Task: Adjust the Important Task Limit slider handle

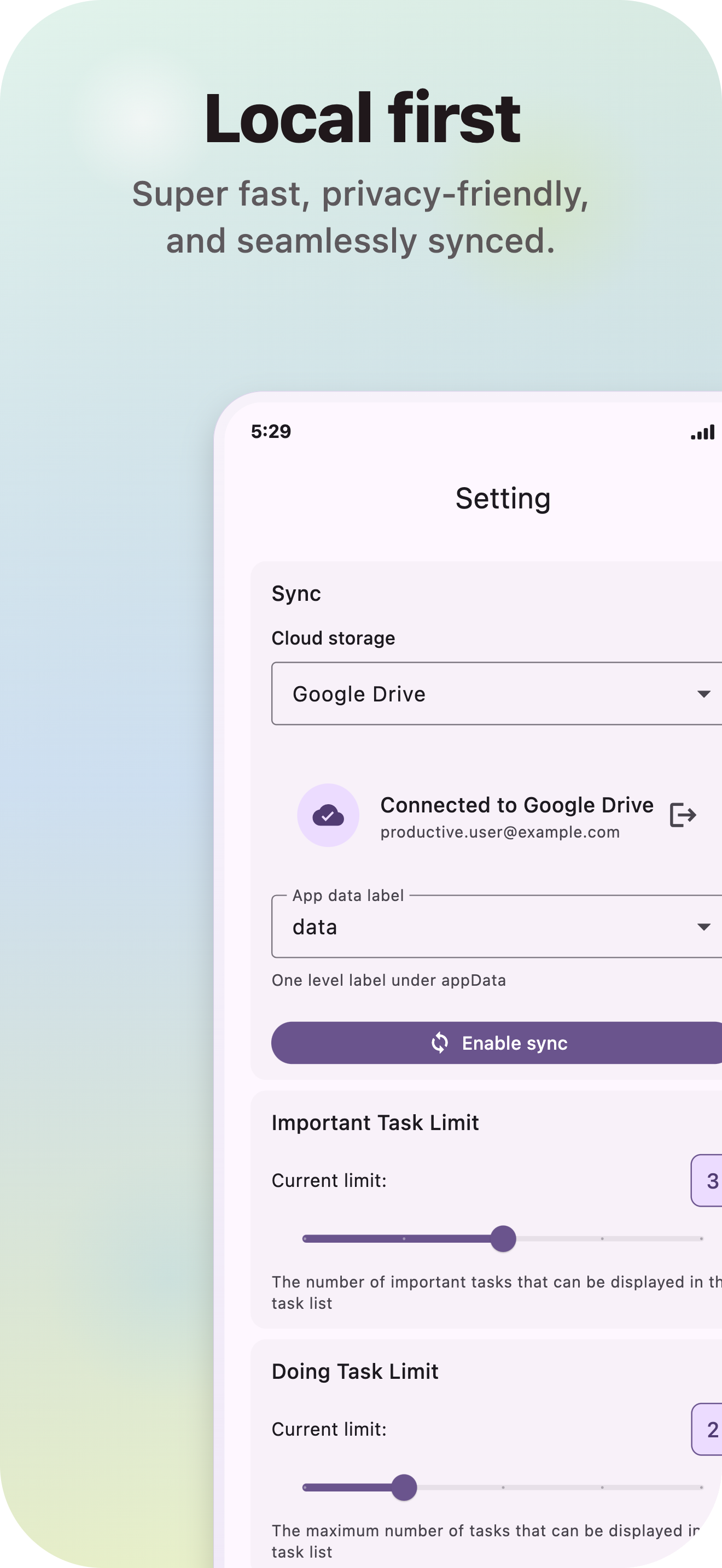Action: 503,1239
